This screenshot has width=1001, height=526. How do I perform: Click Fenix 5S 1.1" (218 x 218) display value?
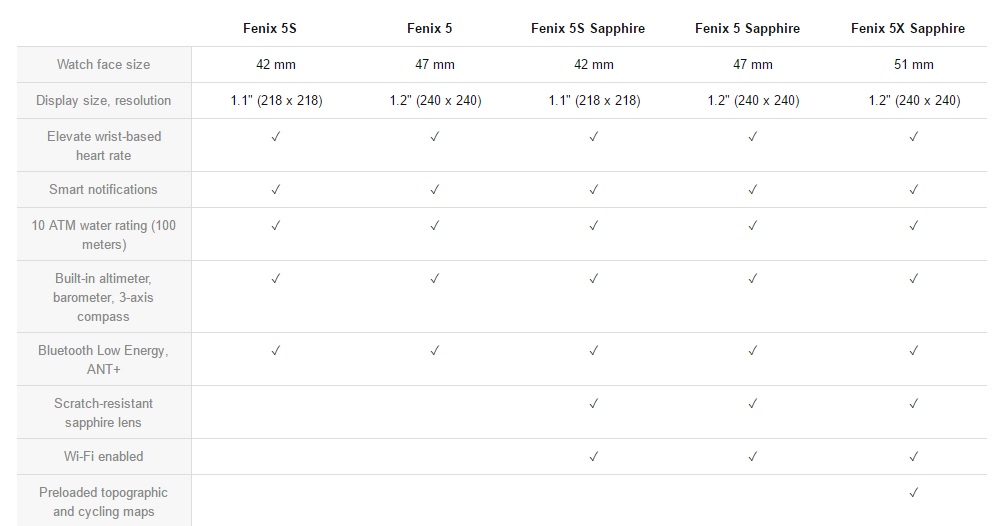click(x=276, y=100)
